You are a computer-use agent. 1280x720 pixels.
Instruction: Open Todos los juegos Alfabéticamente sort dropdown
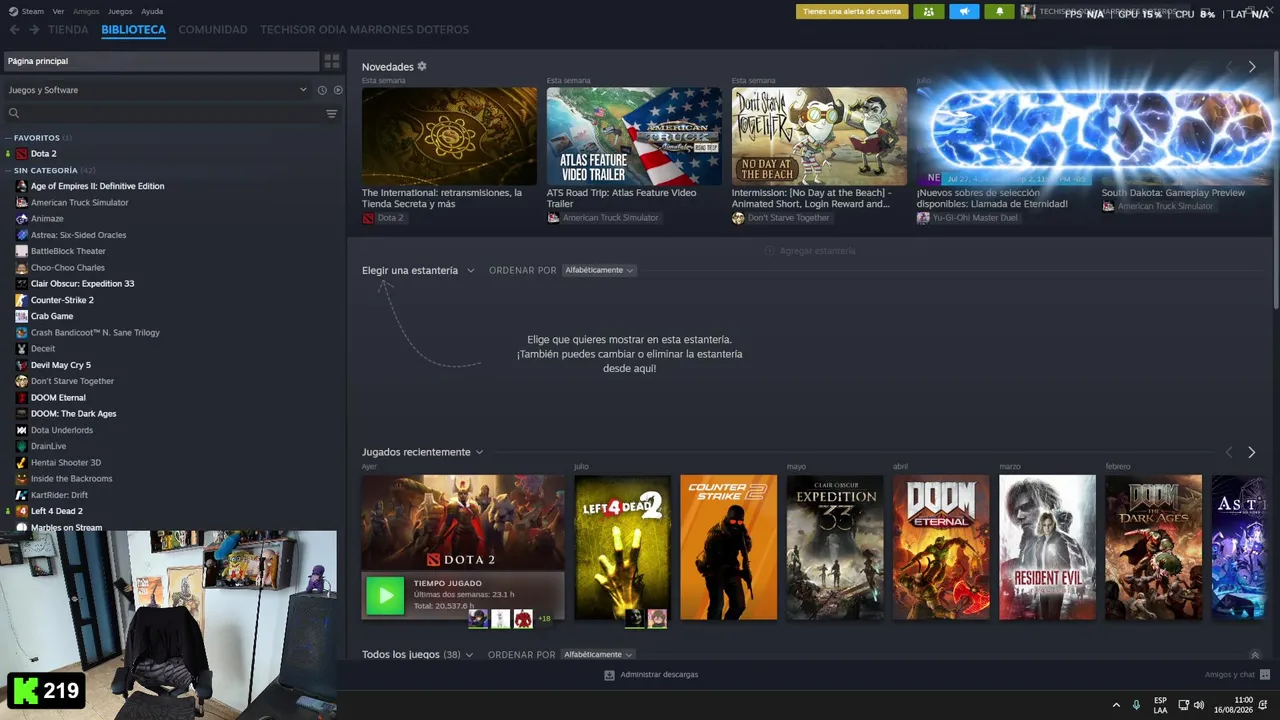click(598, 655)
